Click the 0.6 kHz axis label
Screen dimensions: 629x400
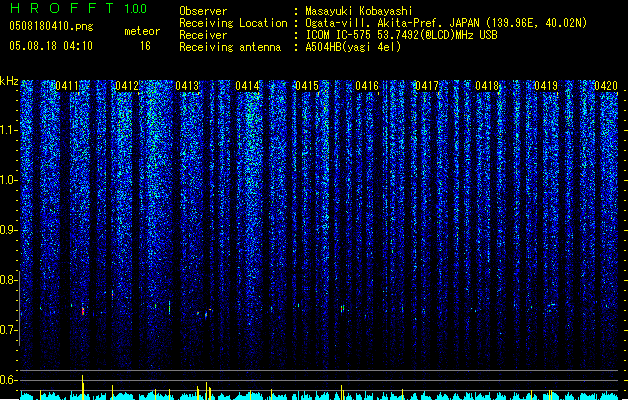[9, 380]
